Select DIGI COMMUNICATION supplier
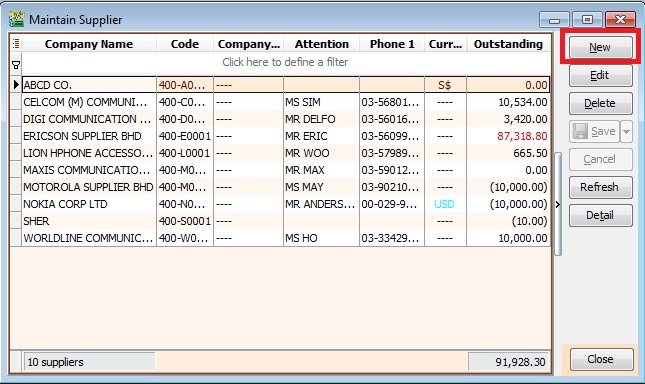The height and width of the screenshot is (384, 645). coord(285,119)
